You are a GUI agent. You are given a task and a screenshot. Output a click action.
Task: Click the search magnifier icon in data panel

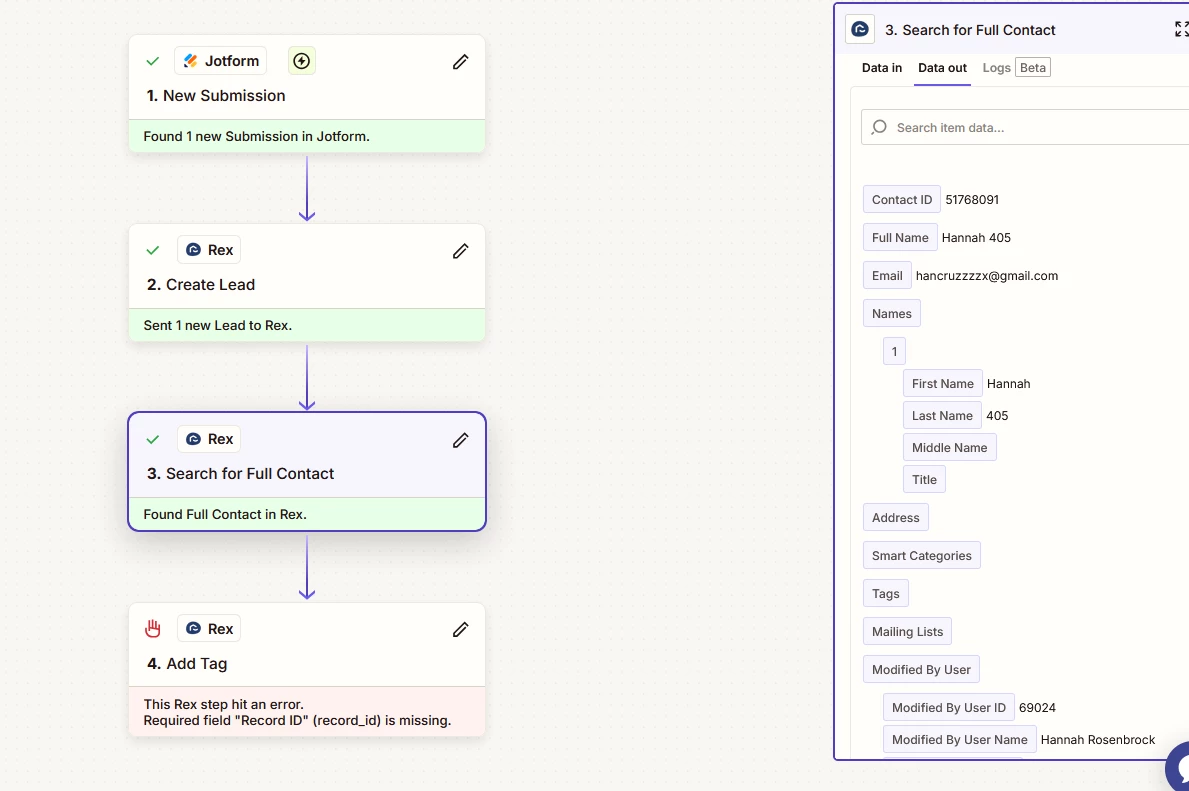point(879,127)
